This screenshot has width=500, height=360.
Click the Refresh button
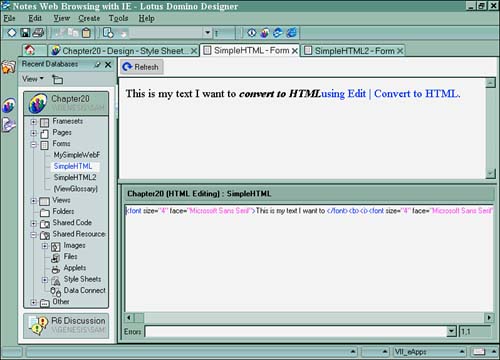[141, 67]
